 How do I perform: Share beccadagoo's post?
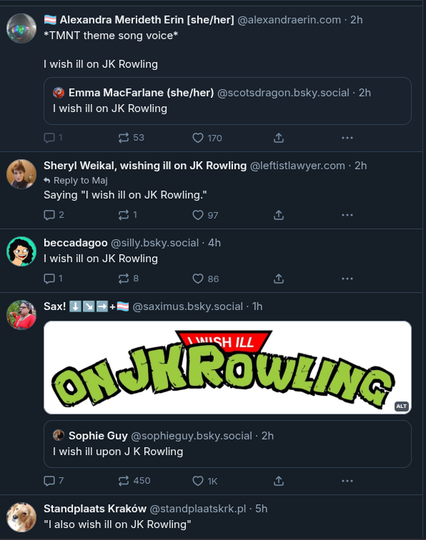(x=279, y=279)
